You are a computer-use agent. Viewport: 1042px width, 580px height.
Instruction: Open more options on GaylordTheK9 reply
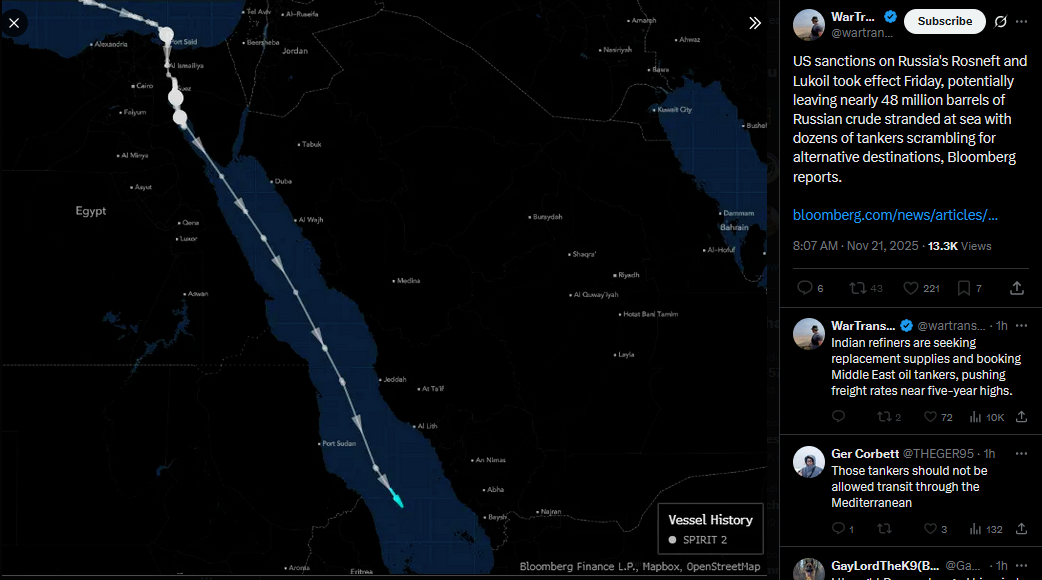pyautogui.click(x=1021, y=565)
